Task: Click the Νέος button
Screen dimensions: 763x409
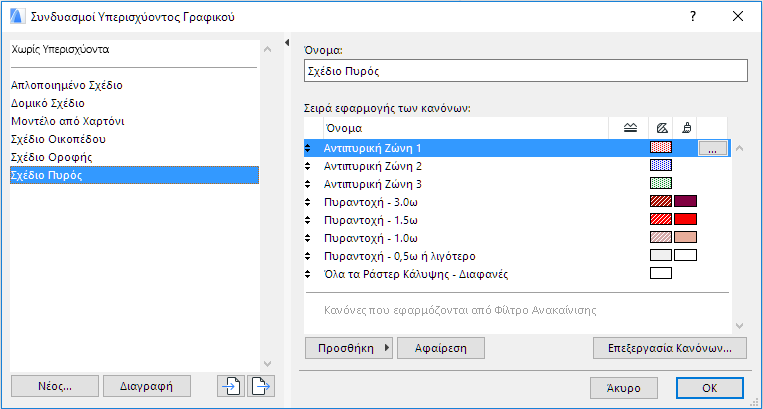Action: 55,386
